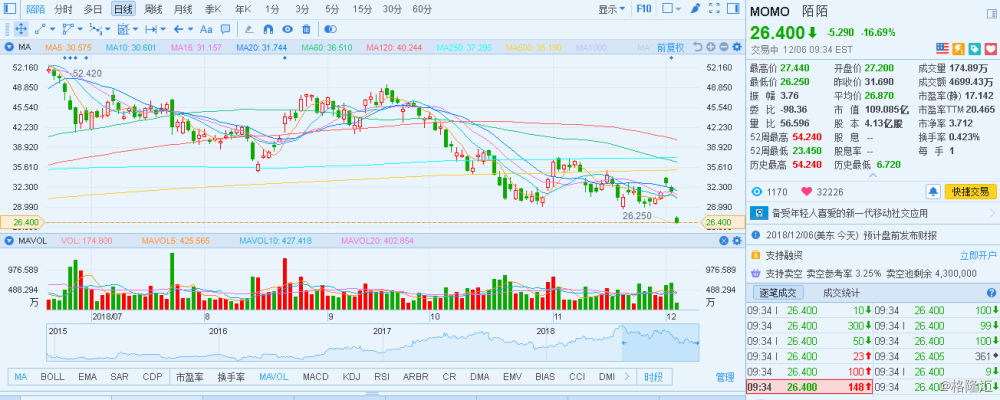
Task: Click the orange lightning icon
Action: tap(958, 49)
